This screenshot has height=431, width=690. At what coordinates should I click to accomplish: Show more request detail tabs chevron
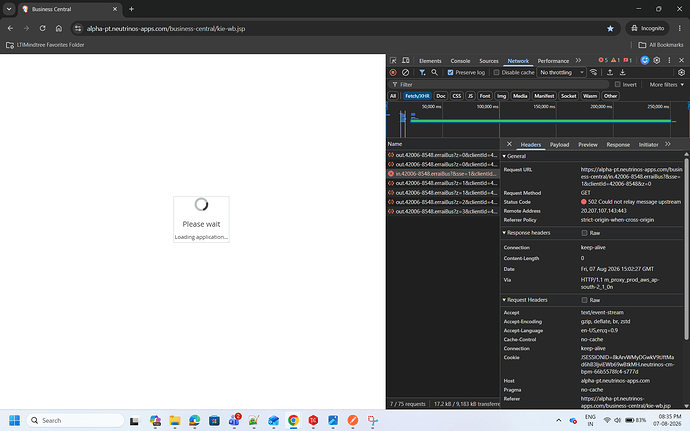(668, 144)
